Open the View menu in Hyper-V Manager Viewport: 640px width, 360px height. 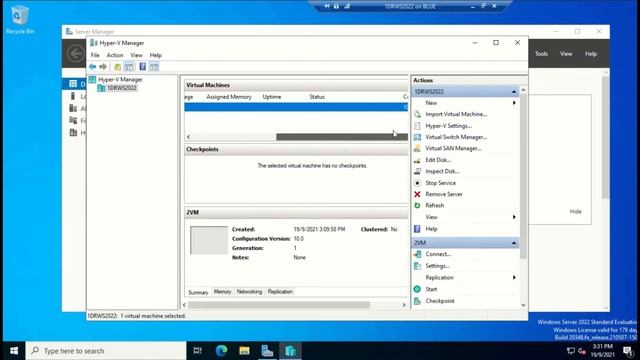(136, 55)
